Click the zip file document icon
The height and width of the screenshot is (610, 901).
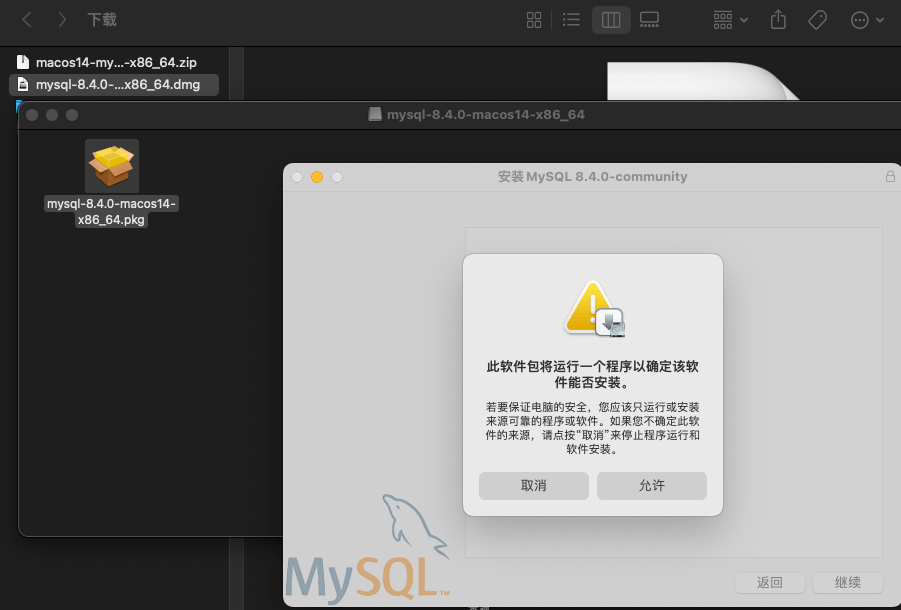point(22,62)
